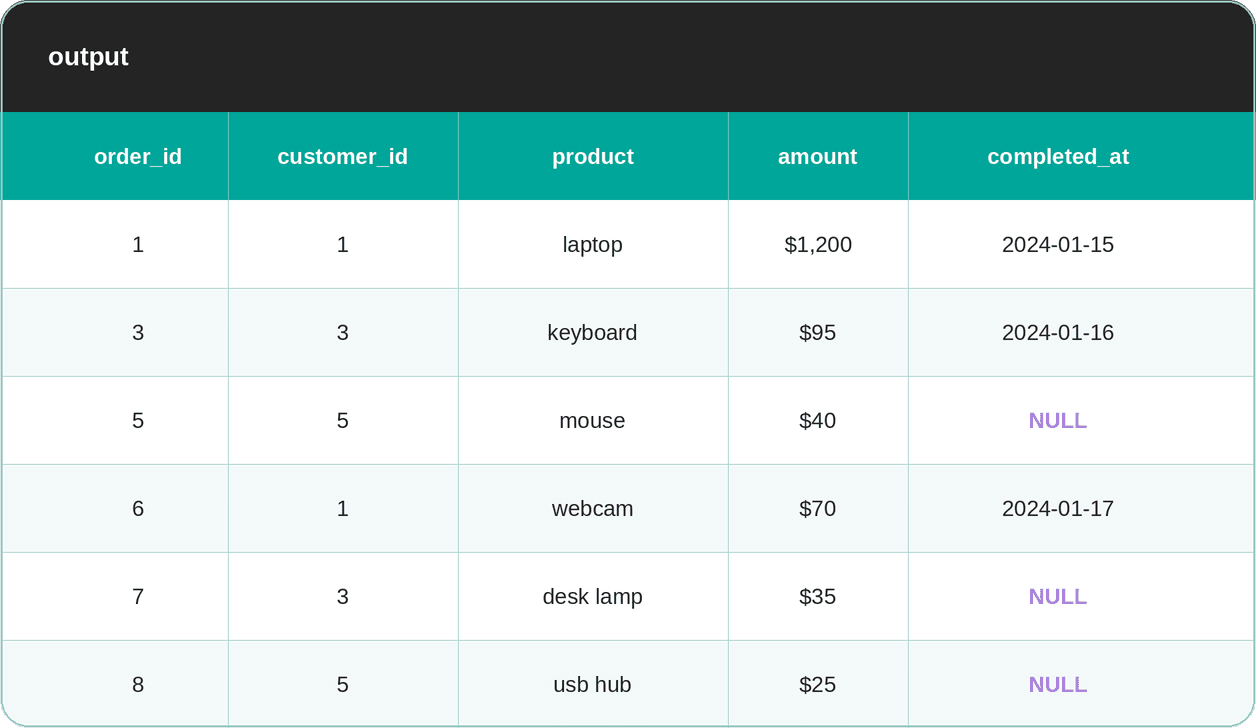Click the 'usb hub' product cell

(x=593, y=684)
